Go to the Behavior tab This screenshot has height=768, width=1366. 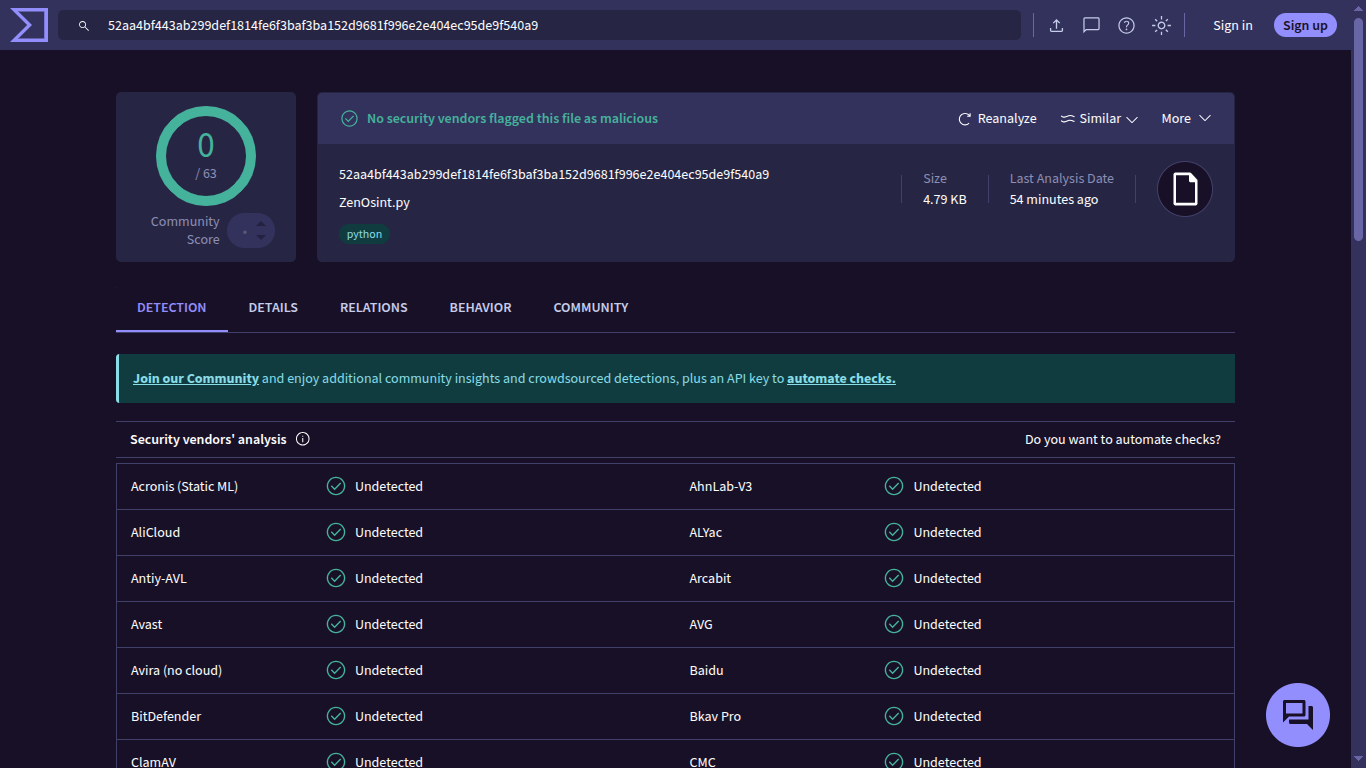481,308
